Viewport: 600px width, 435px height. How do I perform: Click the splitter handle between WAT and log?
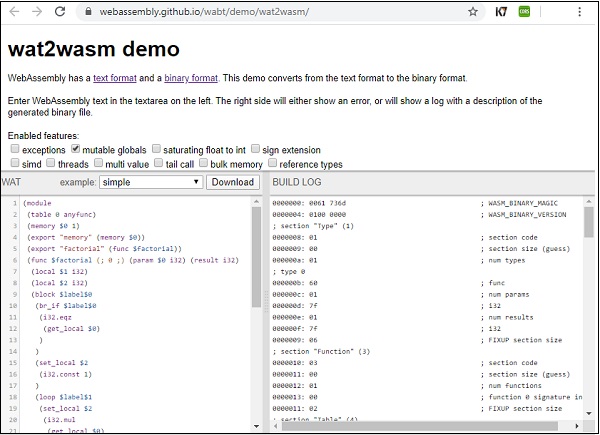tap(266, 301)
